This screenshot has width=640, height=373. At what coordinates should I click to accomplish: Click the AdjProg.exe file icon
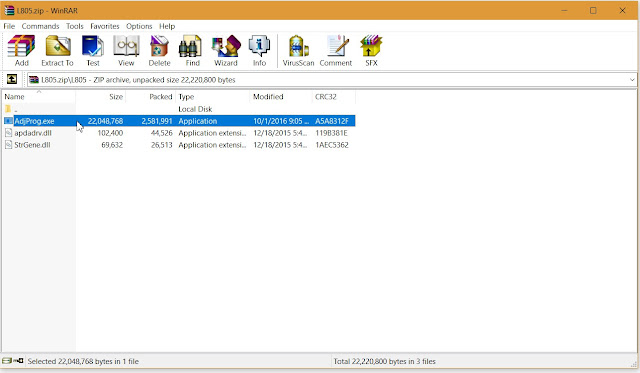pos(8,121)
